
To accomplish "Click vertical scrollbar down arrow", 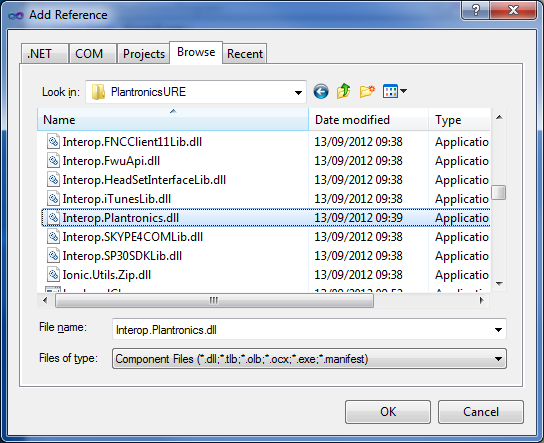I will click(499, 283).
